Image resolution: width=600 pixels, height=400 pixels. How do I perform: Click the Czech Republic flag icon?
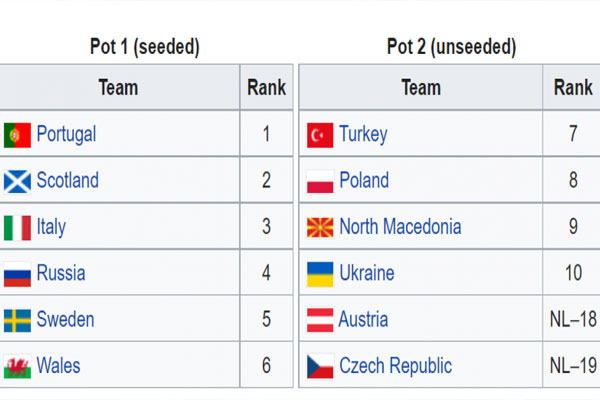(x=320, y=367)
